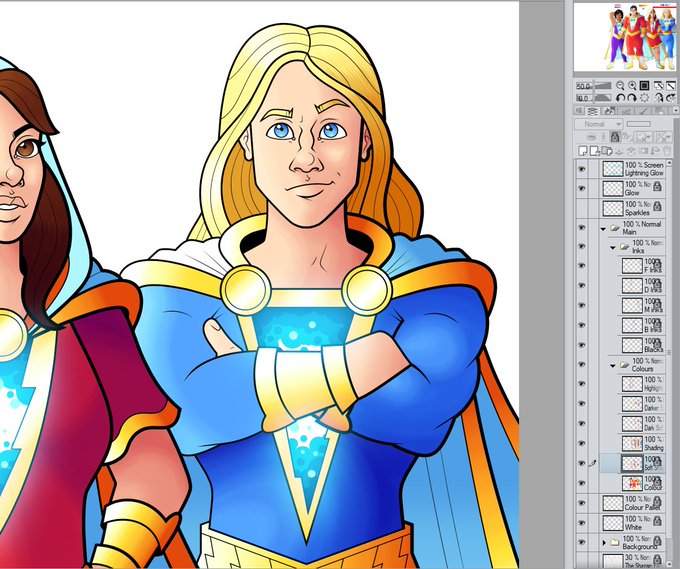Expand the Background layer folder
This screenshot has width=680, height=569.
click(604, 543)
